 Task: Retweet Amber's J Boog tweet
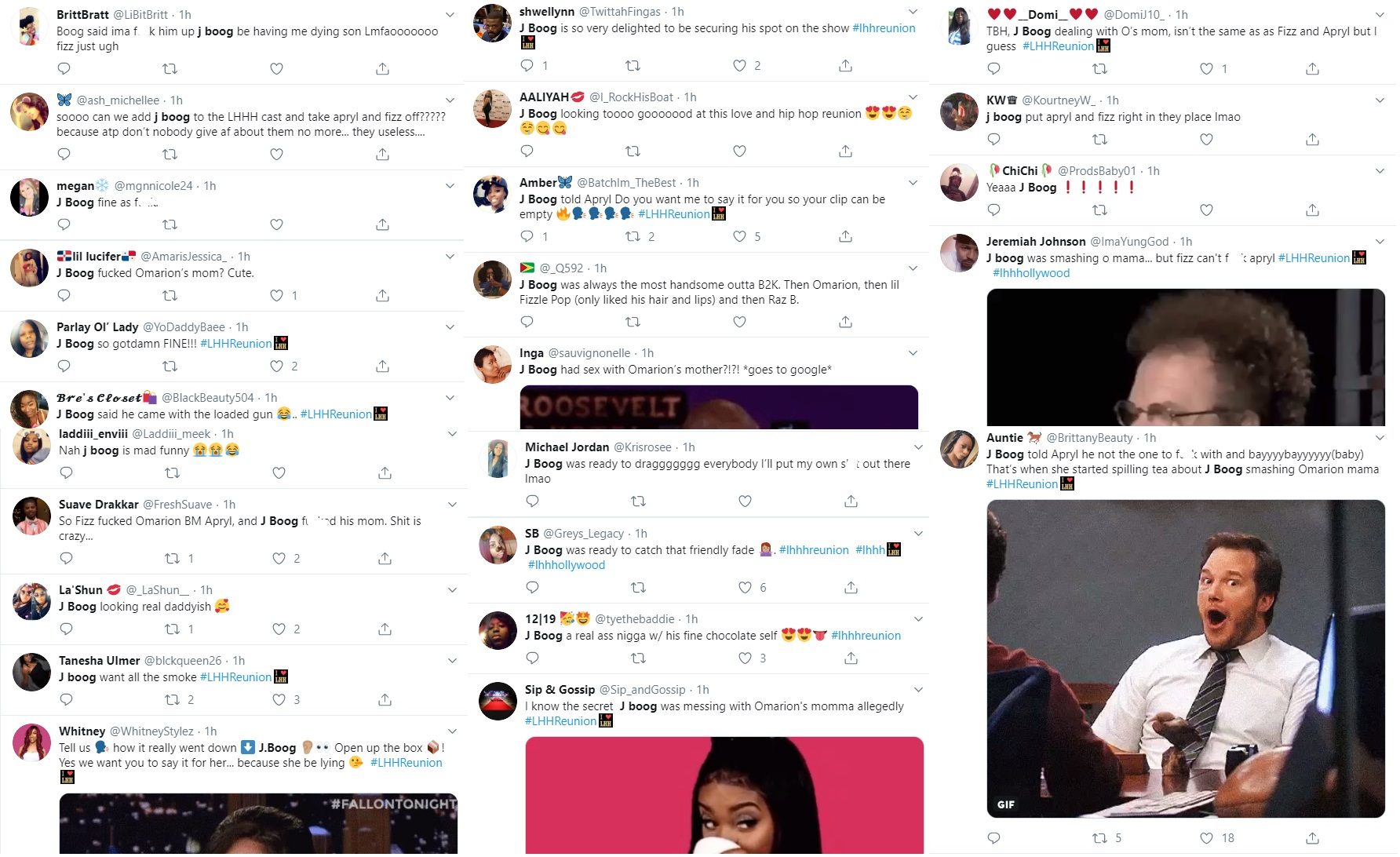[x=633, y=236]
